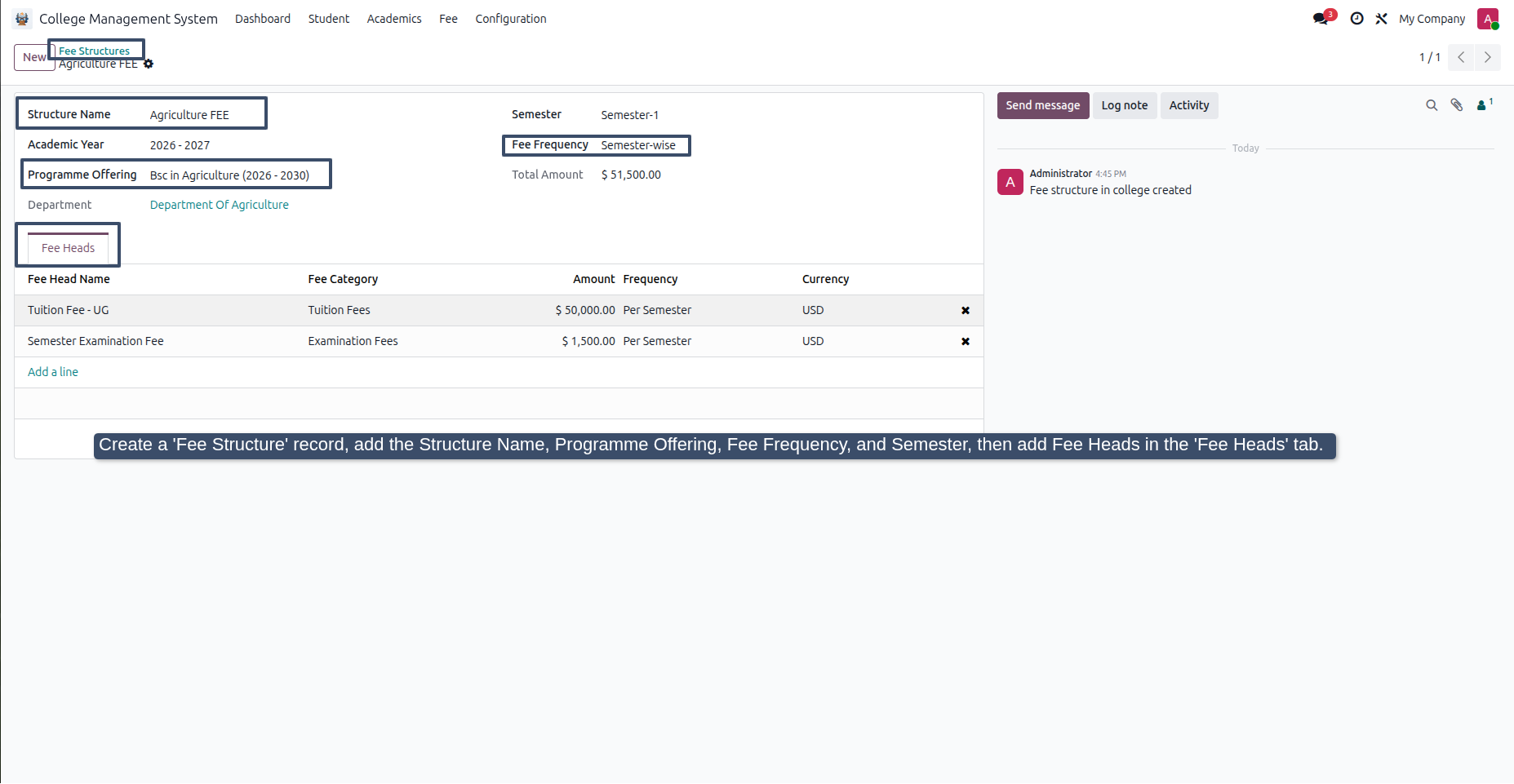Image resolution: width=1514 pixels, height=784 pixels.
Task: Open the Fee Structures breadcrumb link
Action: point(94,51)
